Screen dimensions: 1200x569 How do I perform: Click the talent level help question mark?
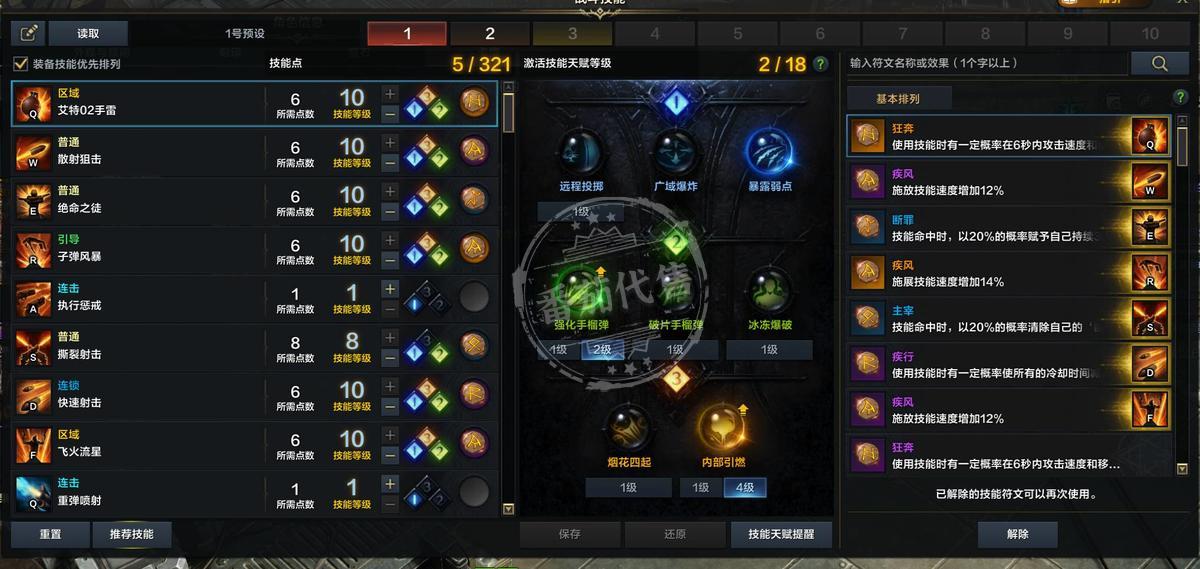click(x=821, y=64)
